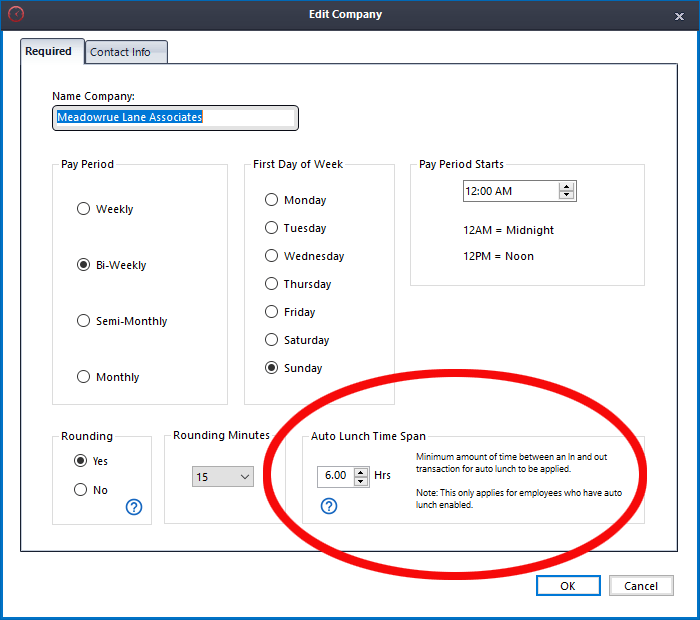
Task: Increase Auto Lunch hours with up arrow
Action: (361, 472)
